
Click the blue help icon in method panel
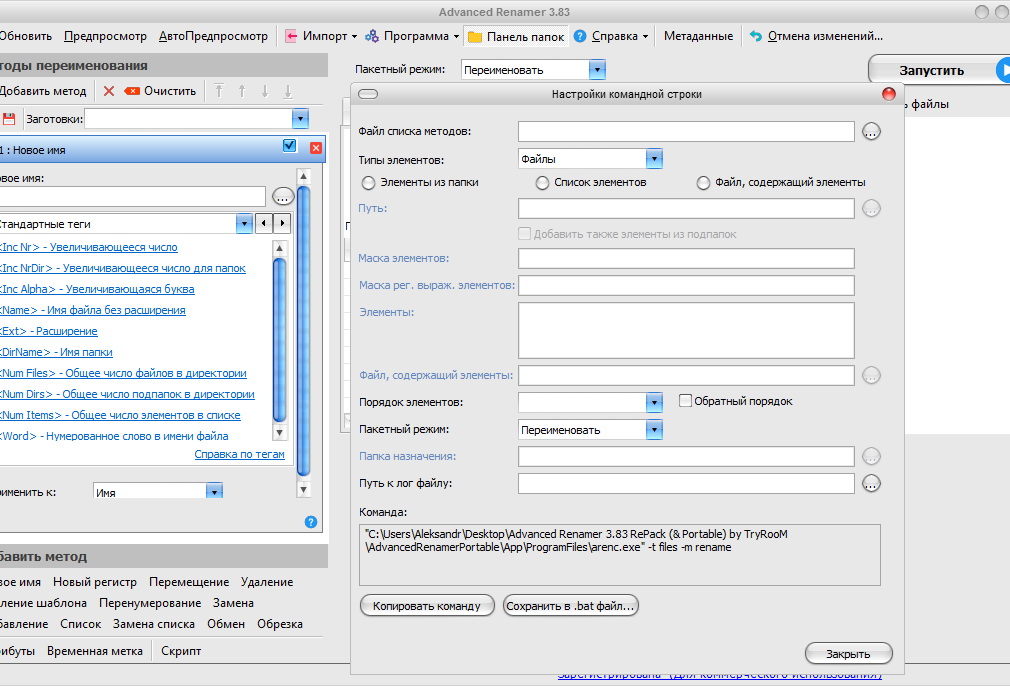pos(310,522)
